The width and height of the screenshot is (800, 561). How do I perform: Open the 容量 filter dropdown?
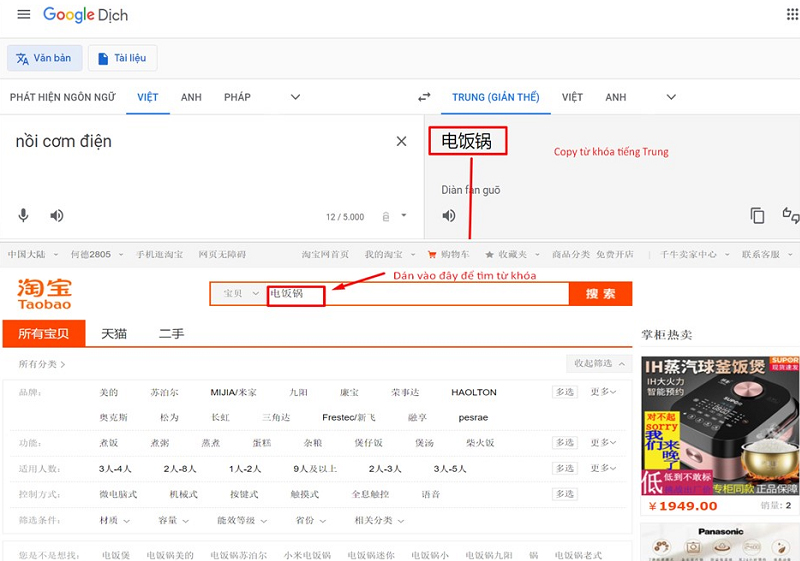[173, 520]
